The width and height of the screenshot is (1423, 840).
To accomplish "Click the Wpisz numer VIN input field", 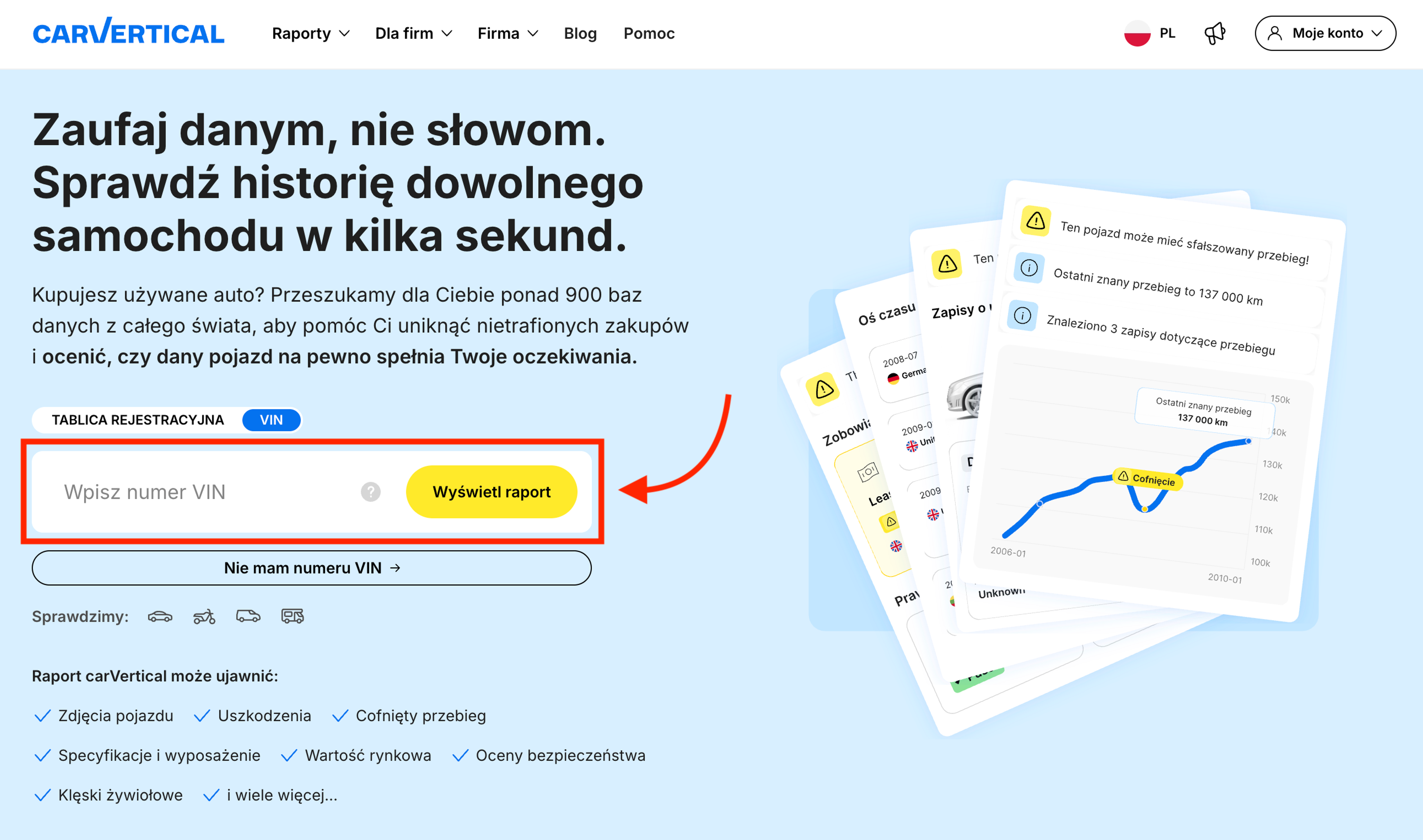I will (204, 492).
